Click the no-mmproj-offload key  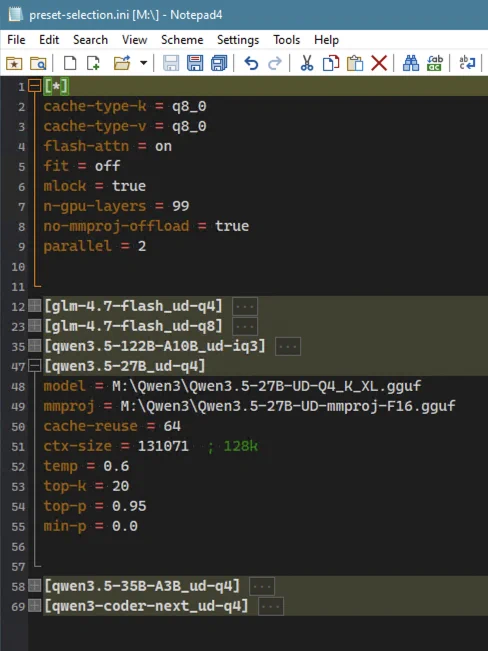click(x=116, y=226)
